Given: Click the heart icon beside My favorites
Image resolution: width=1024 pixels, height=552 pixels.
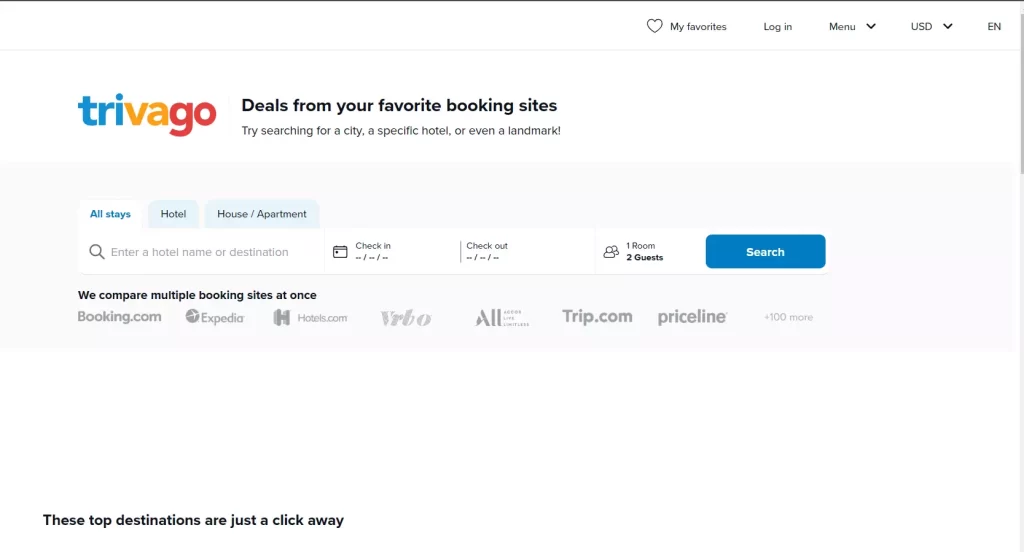Looking at the screenshot, I should coord(654,26).
